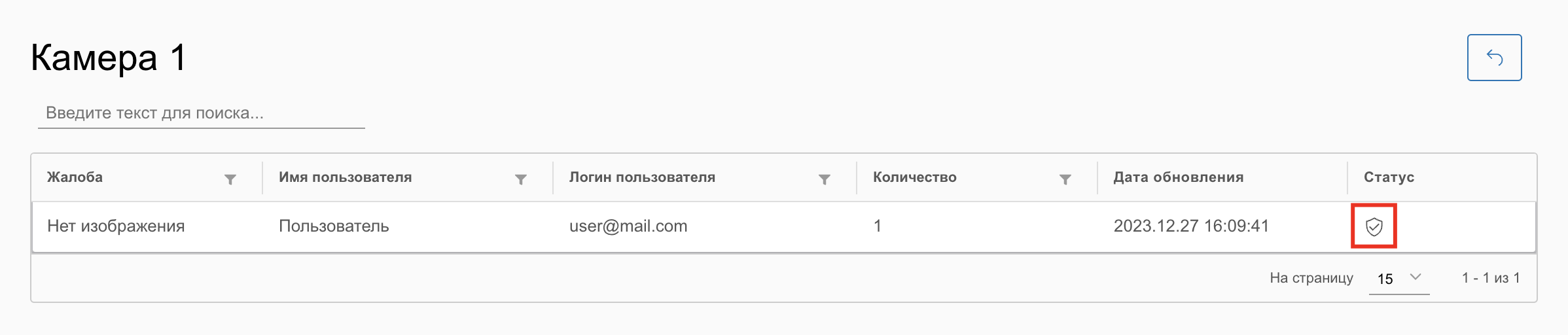Click the quantity cell showing 1
1568x335 pixels.
tap(878, 226)
